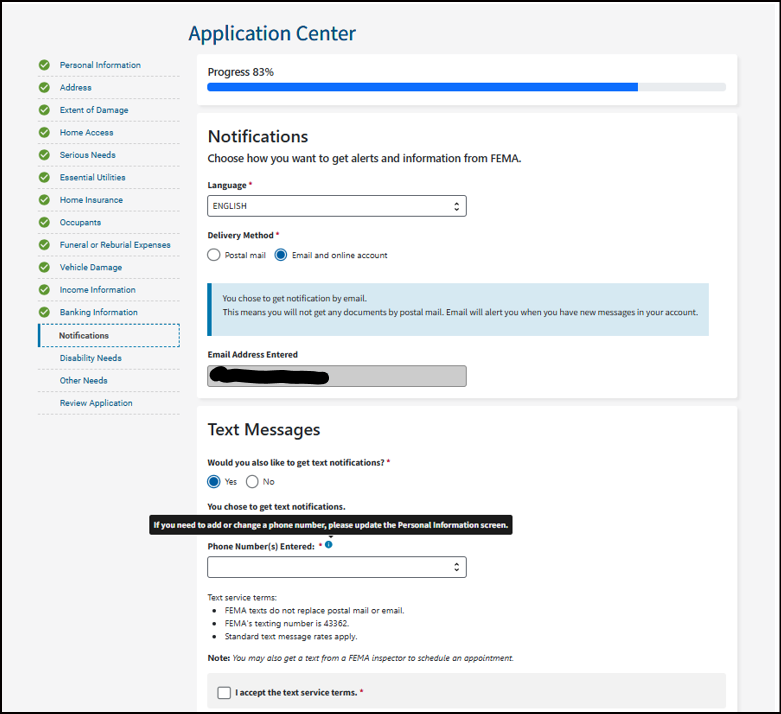
Task: Select No for text notifications
Action: pos(252,482)
